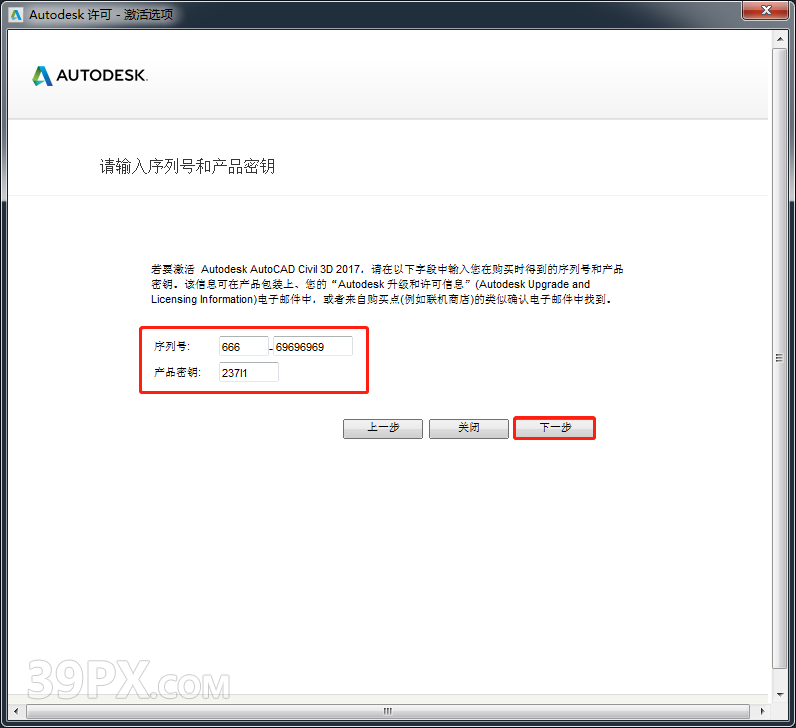
Task: Close the Autodesk licensing window
Action: tap(766, 10)
